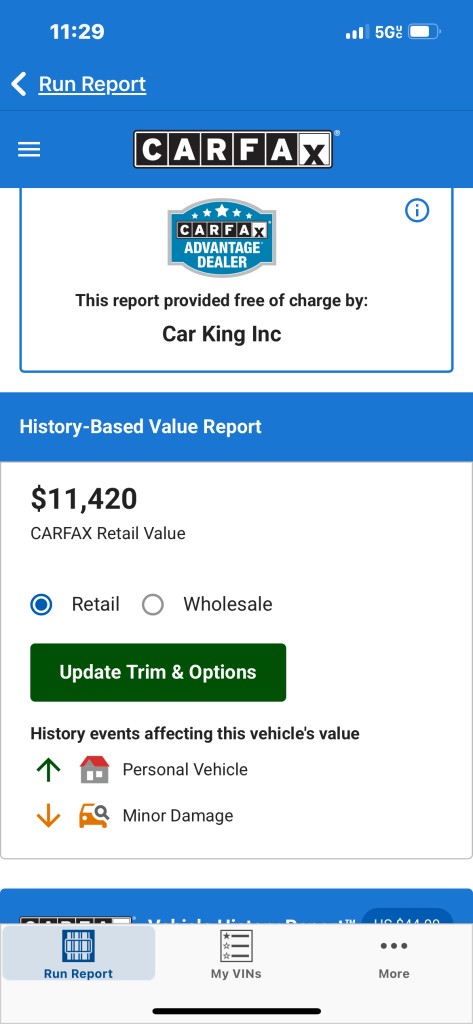Tap the Run Report bottom tab
Image resolution: width=473 pixels, height=1024 pixels.
pos(78,953)
